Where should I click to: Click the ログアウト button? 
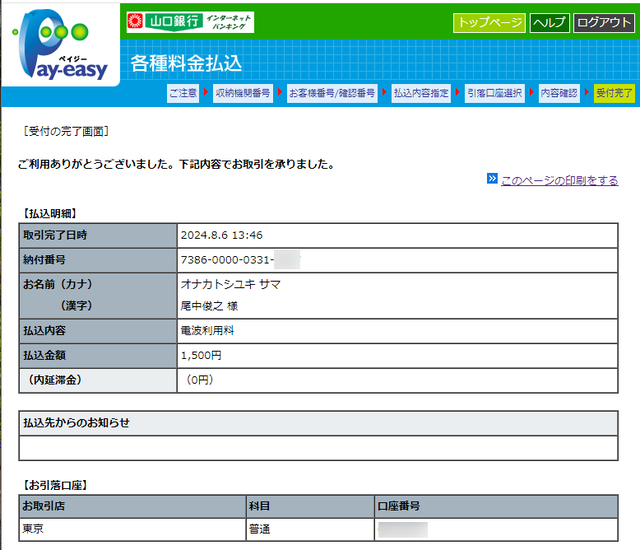pos(604,22)
